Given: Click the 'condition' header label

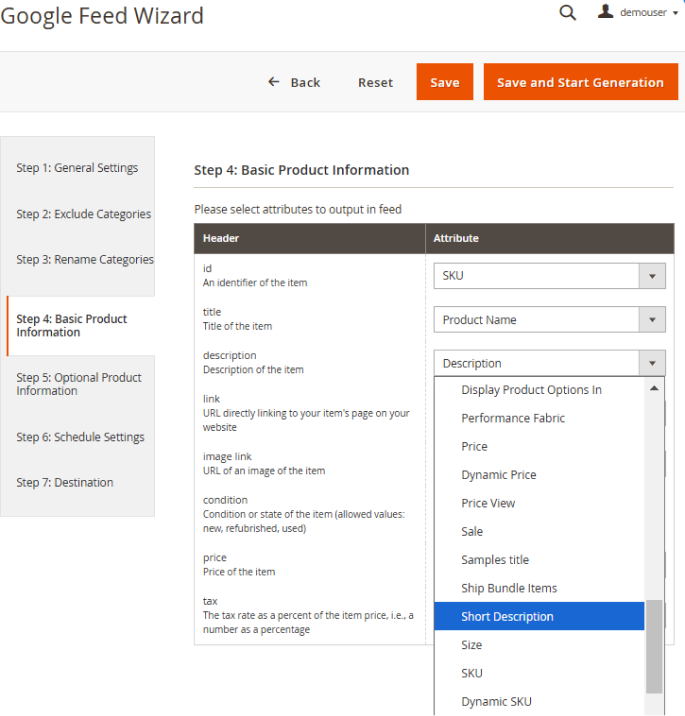Looking at the screenshot, I should click(225, 500).
